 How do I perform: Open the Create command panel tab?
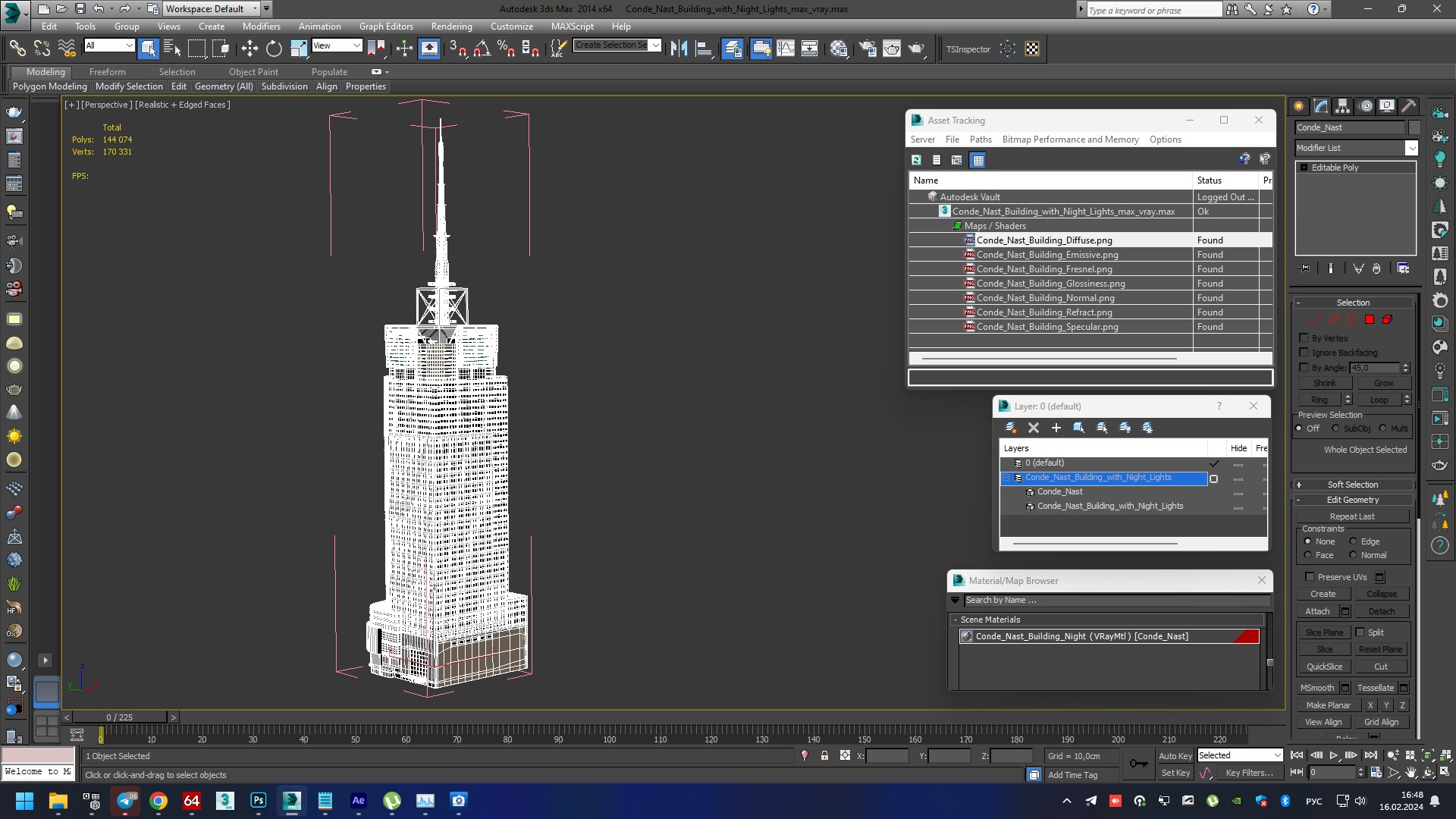click(x=1299, y=106)
